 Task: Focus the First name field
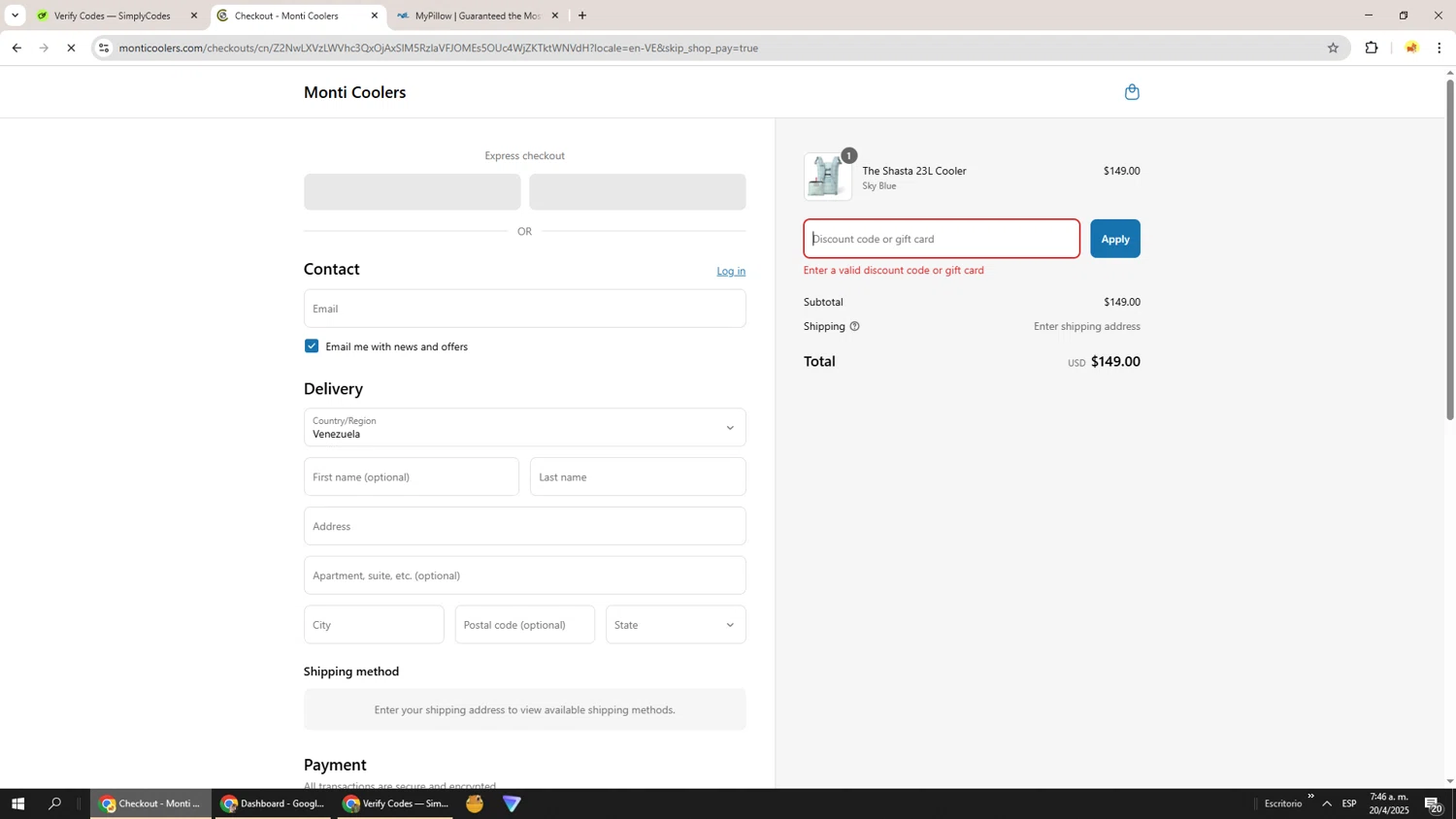pyautogui.click(x=412, y=477)
